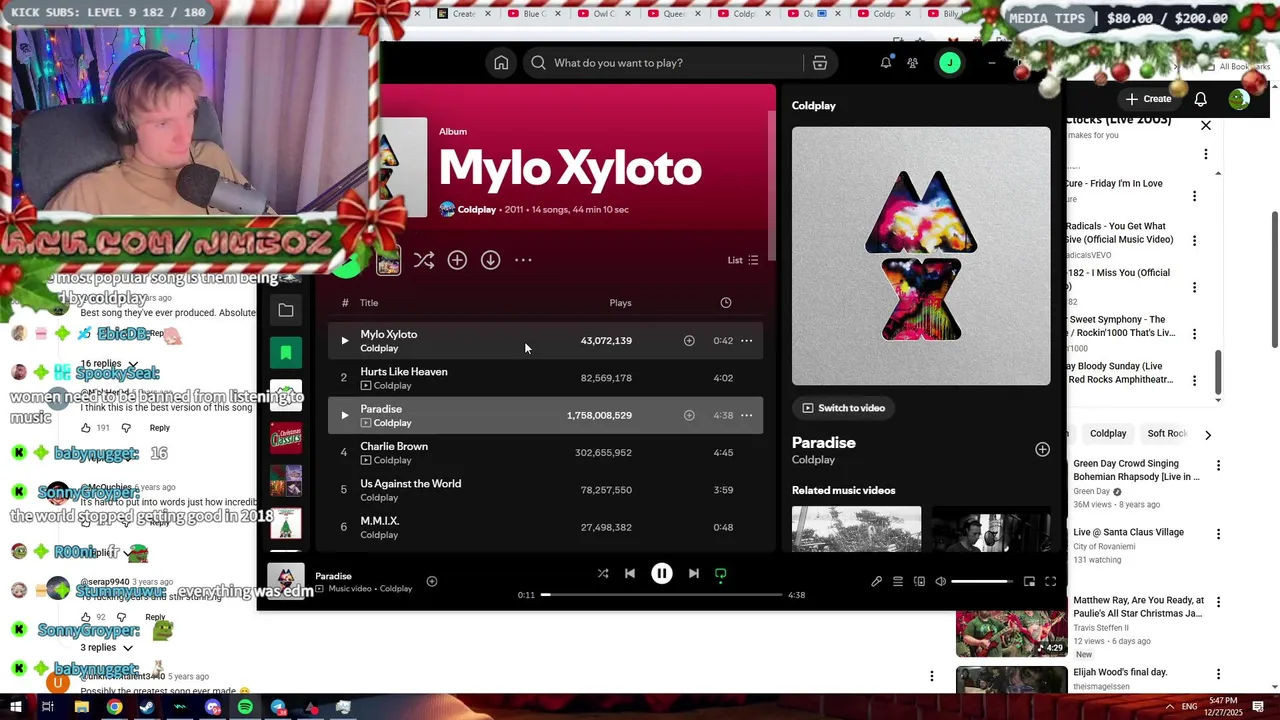Image resolution: width=1280 pixels, height=720 pixels.
Task: Play the Mylo Xyloto track
Action: 344,341
